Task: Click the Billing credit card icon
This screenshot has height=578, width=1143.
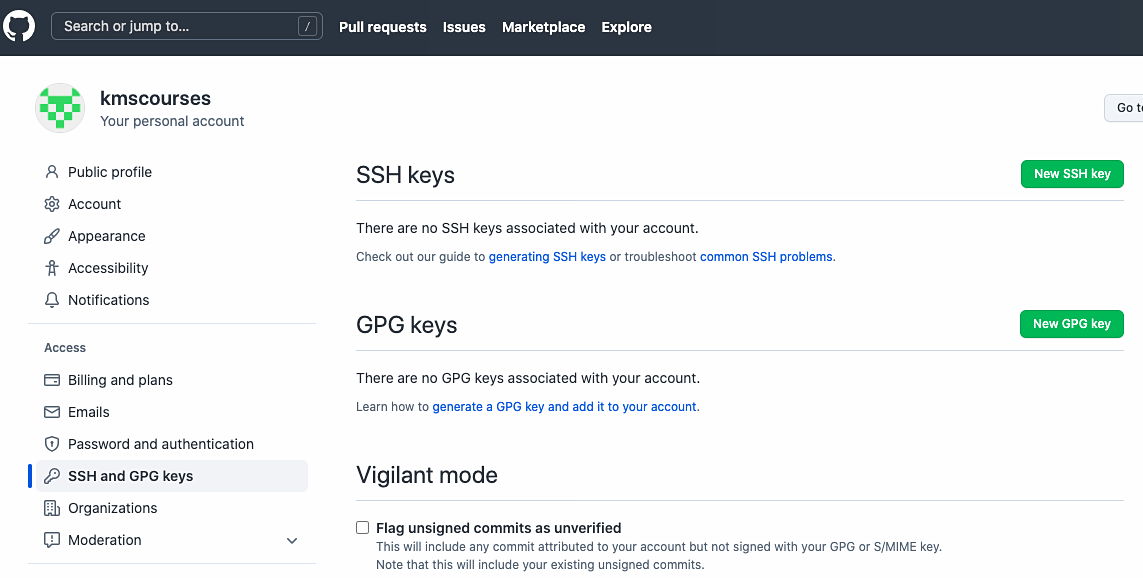Action: click(x=51, y=380)
